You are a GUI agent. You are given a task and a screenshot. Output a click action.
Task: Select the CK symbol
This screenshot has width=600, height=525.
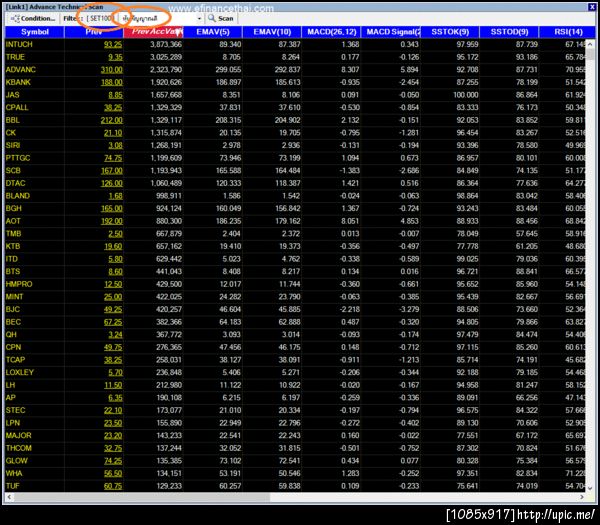coord(11,133)
